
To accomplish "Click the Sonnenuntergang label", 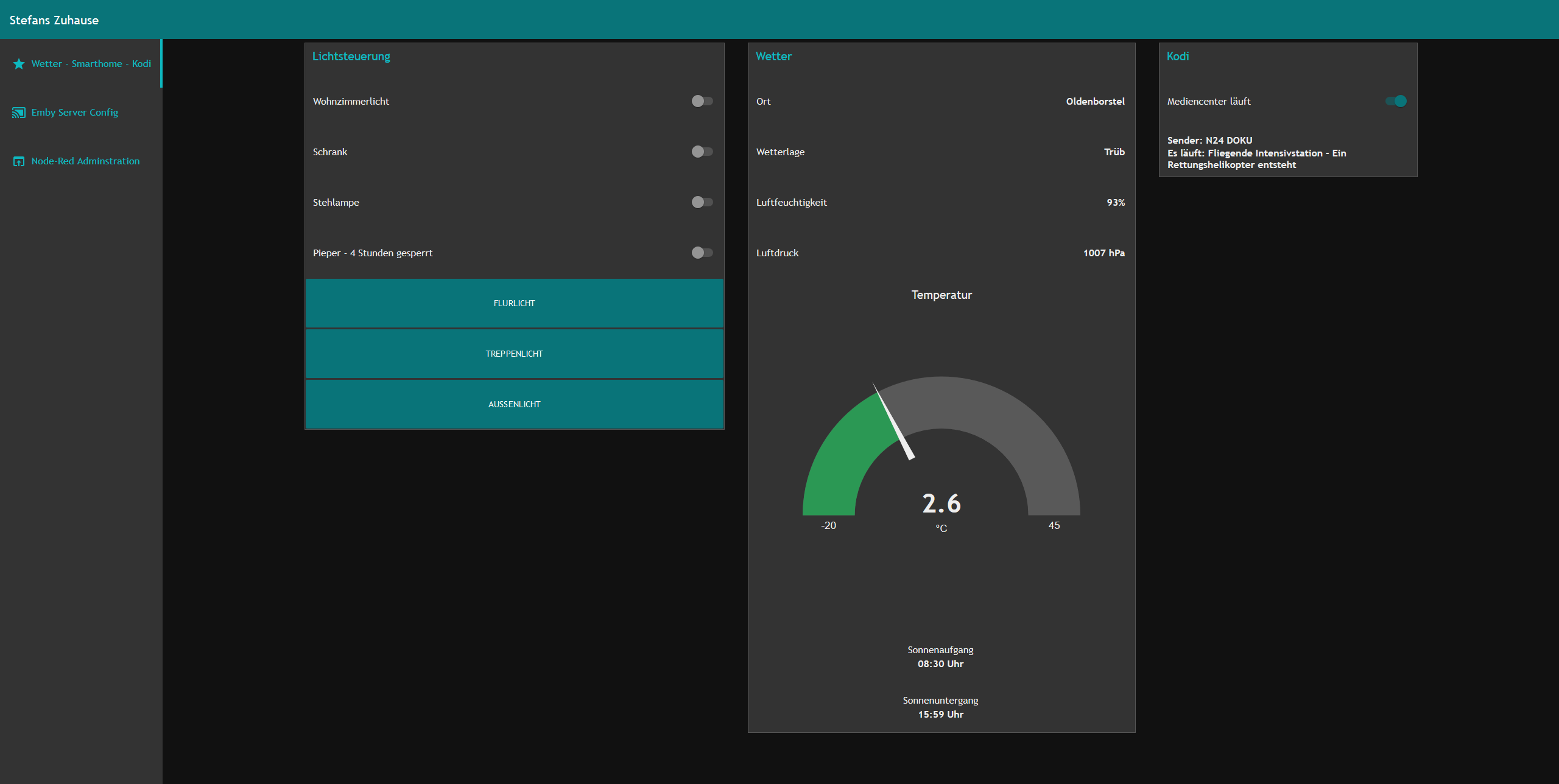I will click(x=940, y=701).
